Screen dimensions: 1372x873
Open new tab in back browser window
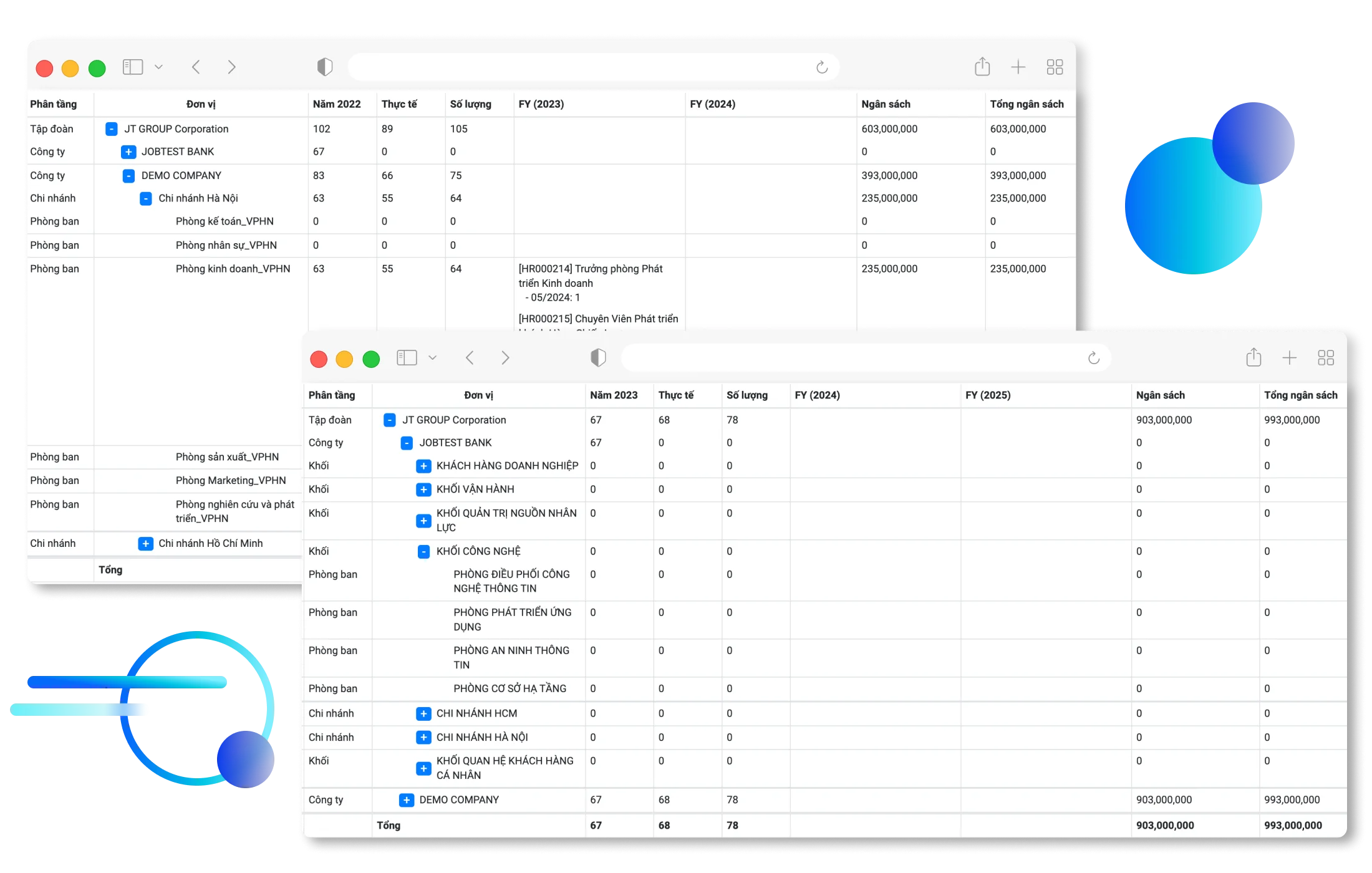coord(1018,67)
